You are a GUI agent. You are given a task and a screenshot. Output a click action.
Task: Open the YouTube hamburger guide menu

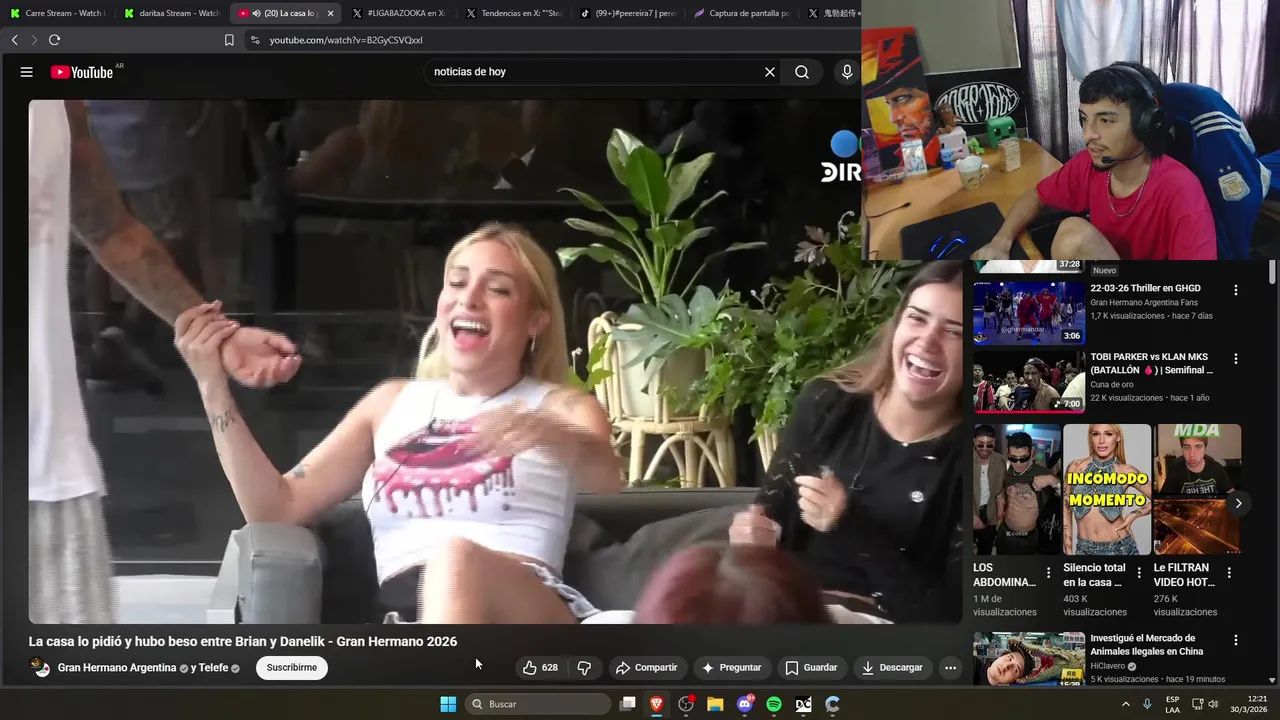27,72
